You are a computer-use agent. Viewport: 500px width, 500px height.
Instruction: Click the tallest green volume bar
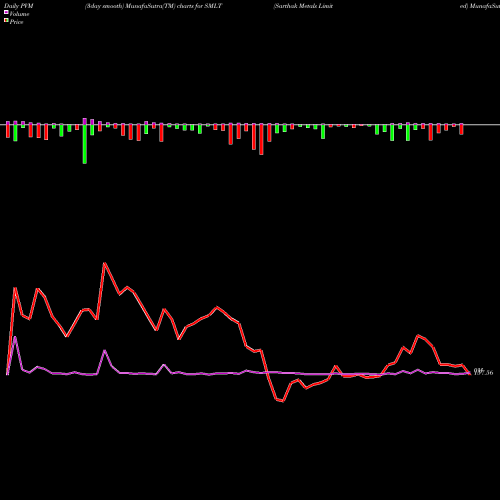pyautogui.click(x=85, y=144)
